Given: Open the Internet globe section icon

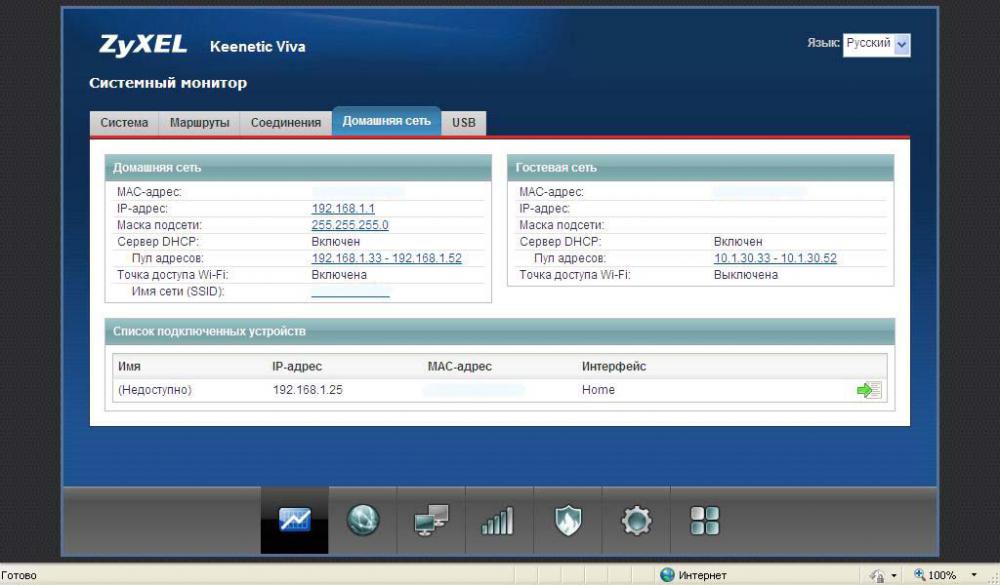Looking at the screenshot, I should pos(363,520).
